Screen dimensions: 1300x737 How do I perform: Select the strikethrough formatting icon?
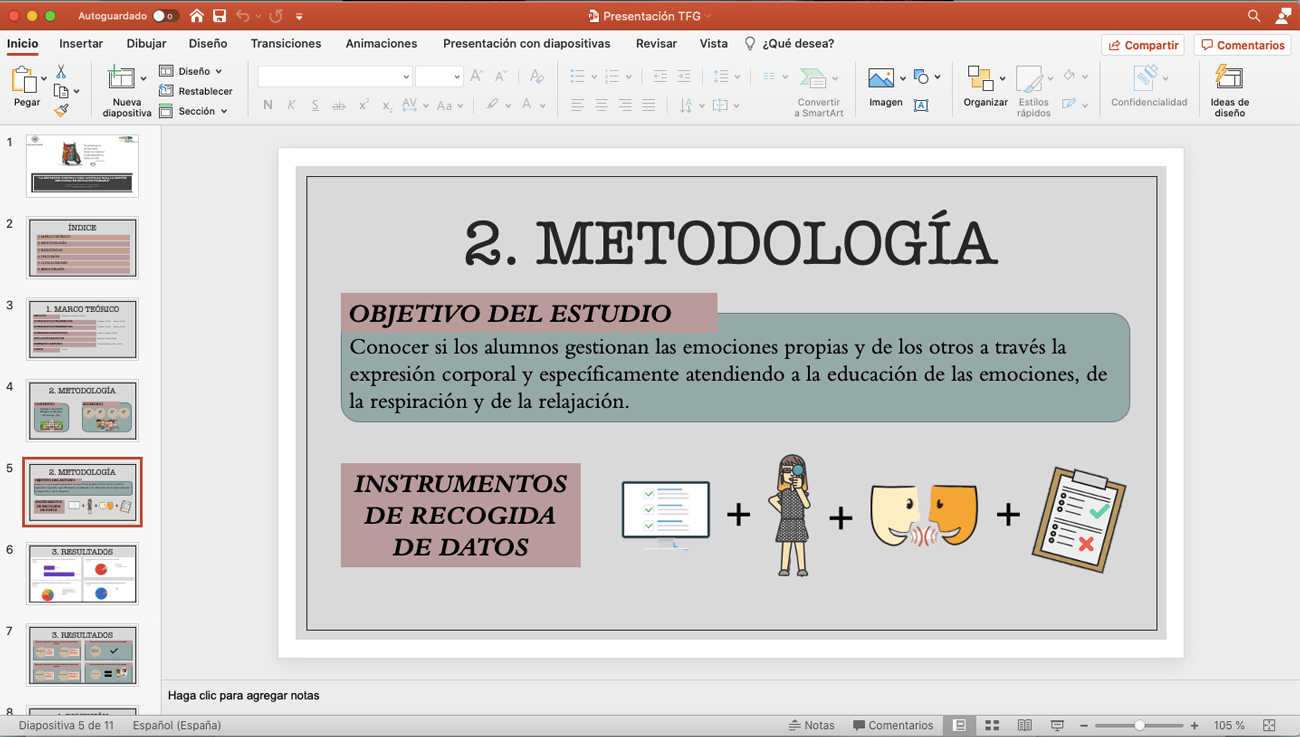tap(338, 105)
